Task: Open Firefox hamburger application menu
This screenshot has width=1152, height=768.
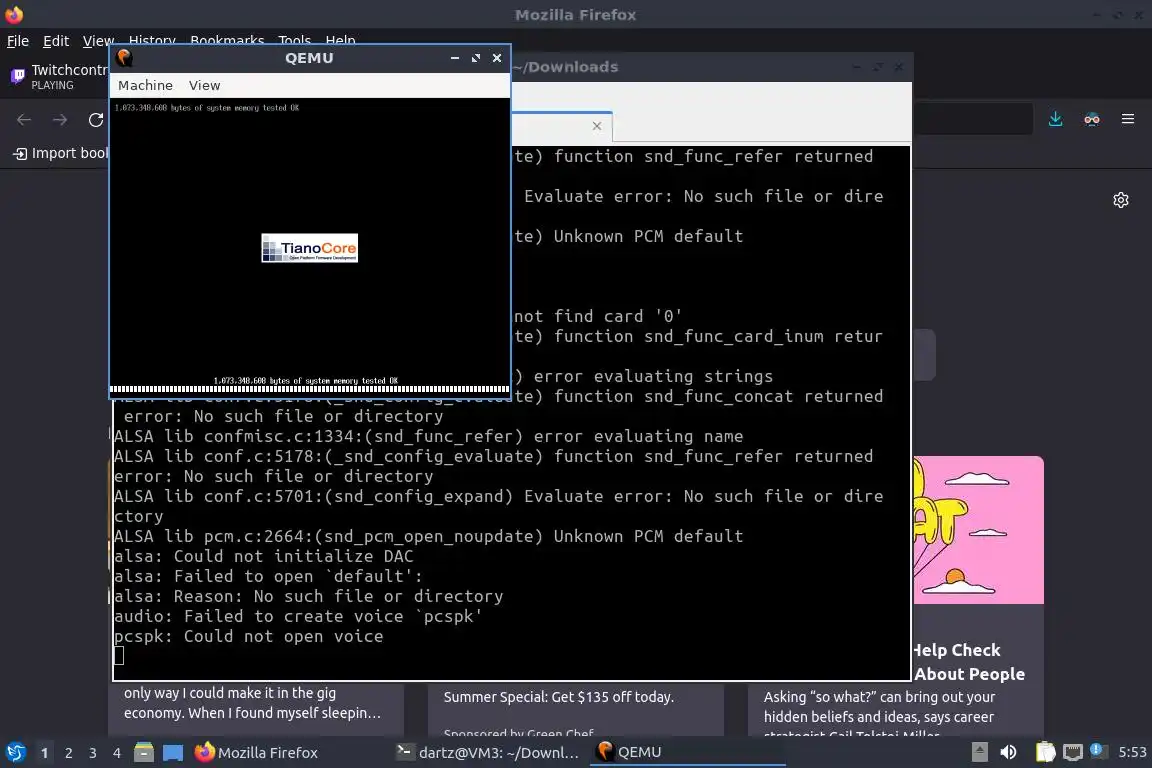Action: (1128, 119)
